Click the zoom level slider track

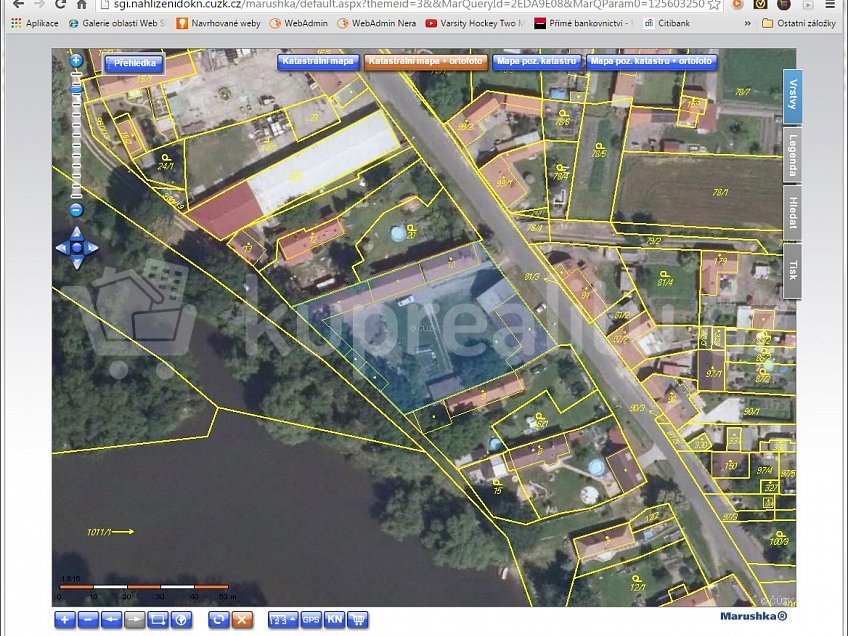tap(76, 136)
